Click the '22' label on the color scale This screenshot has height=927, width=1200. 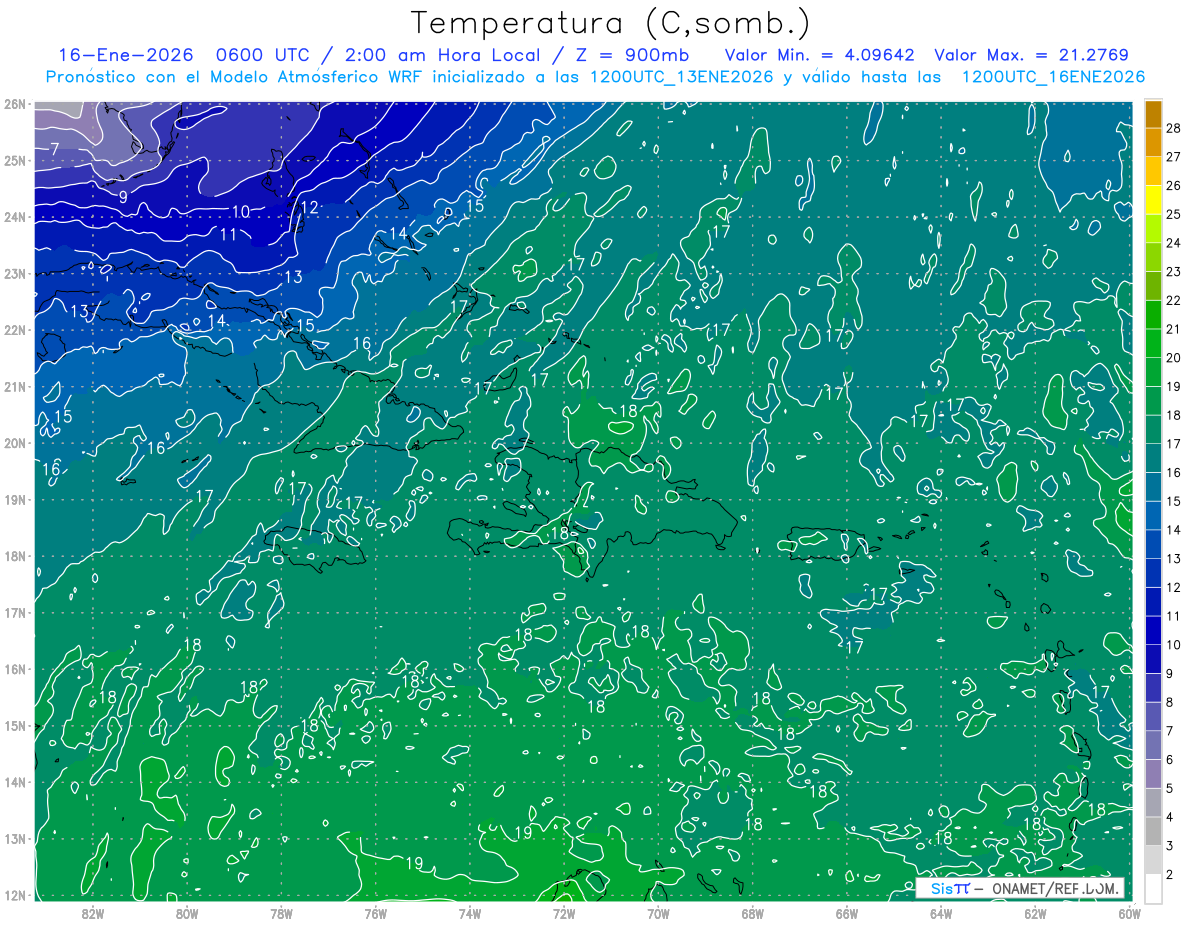click(1173, 300)
